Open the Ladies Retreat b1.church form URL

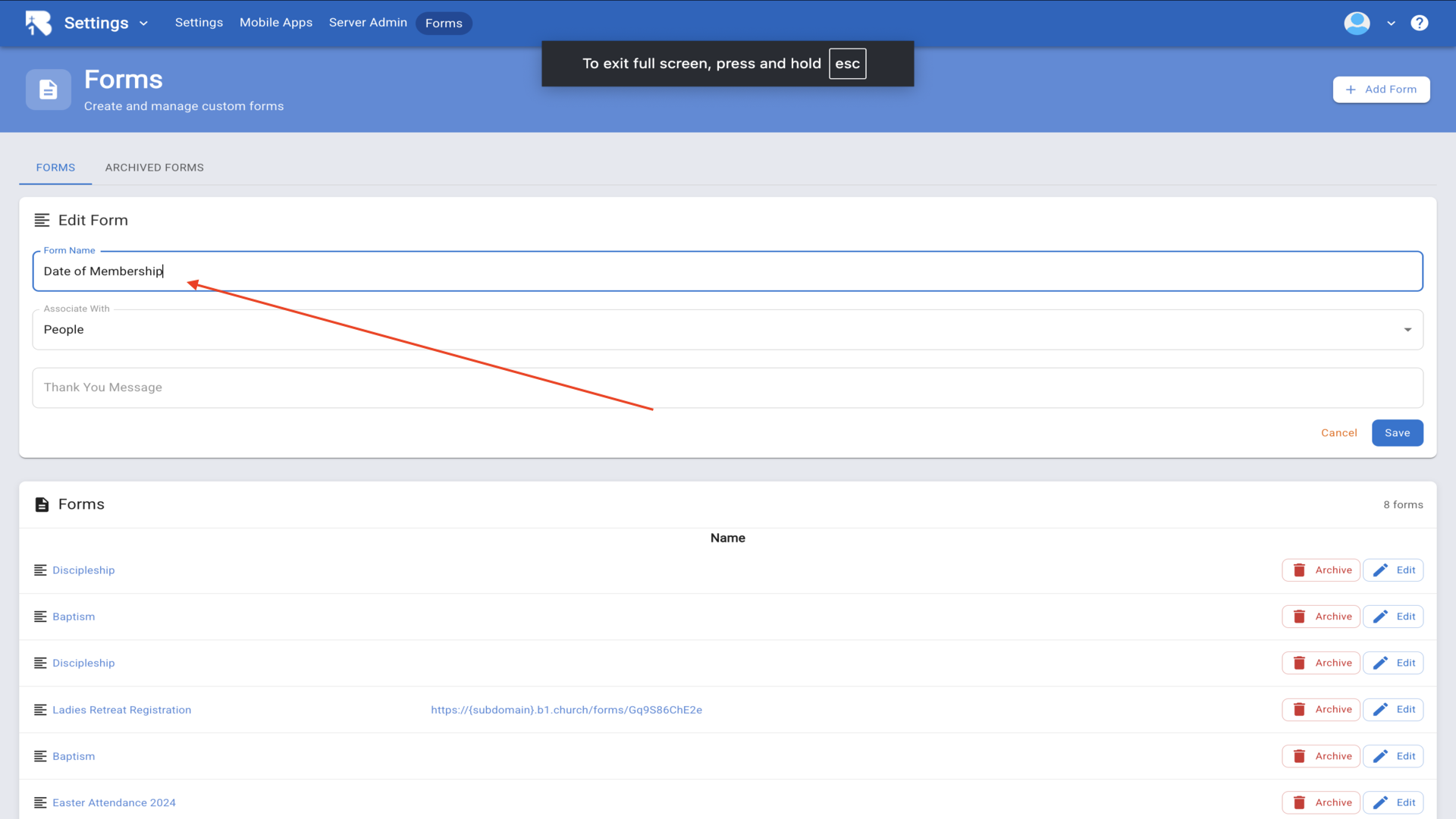pos(566,710)
